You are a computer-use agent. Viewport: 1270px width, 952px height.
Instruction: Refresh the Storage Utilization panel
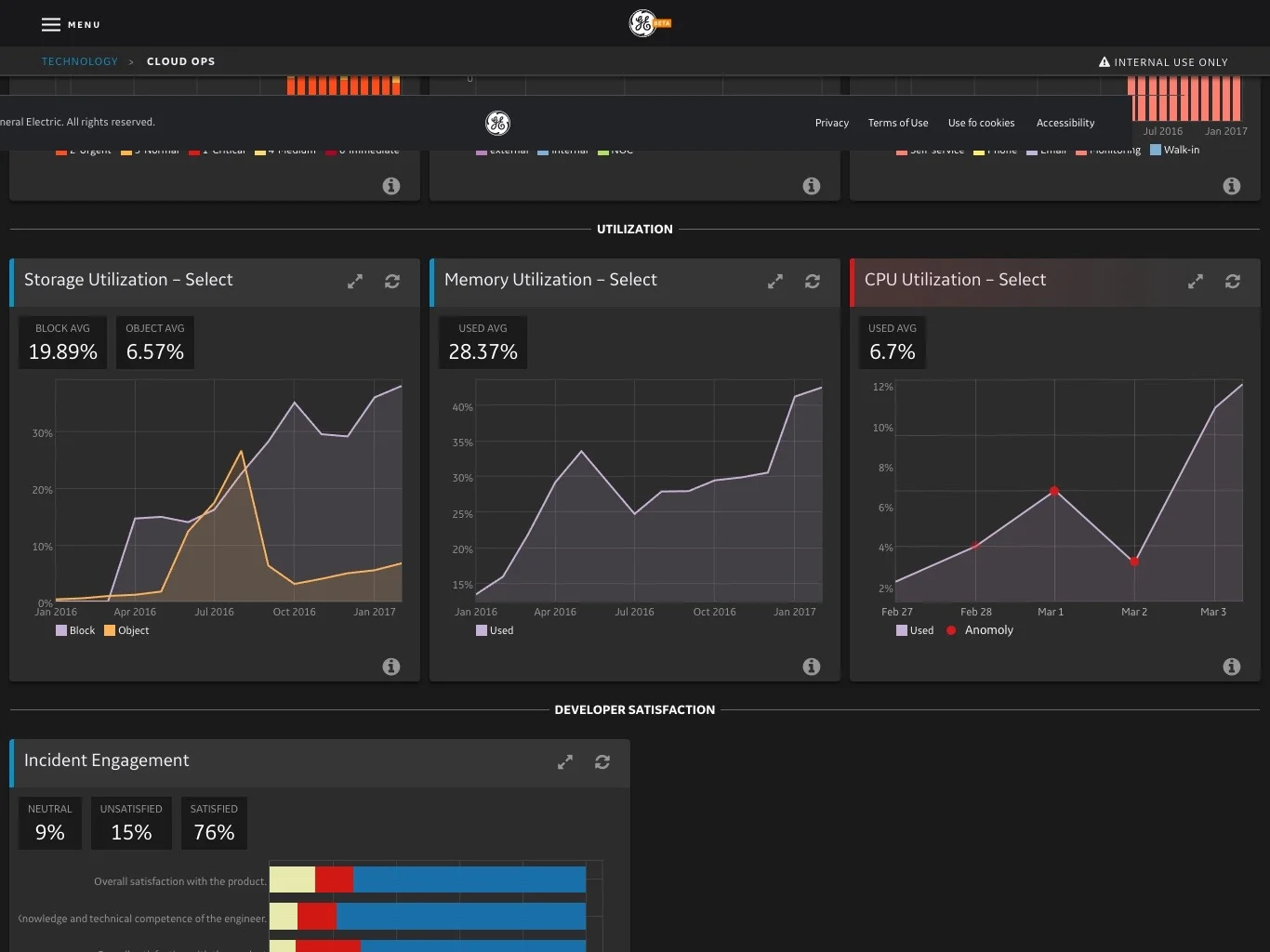point(392,281)
